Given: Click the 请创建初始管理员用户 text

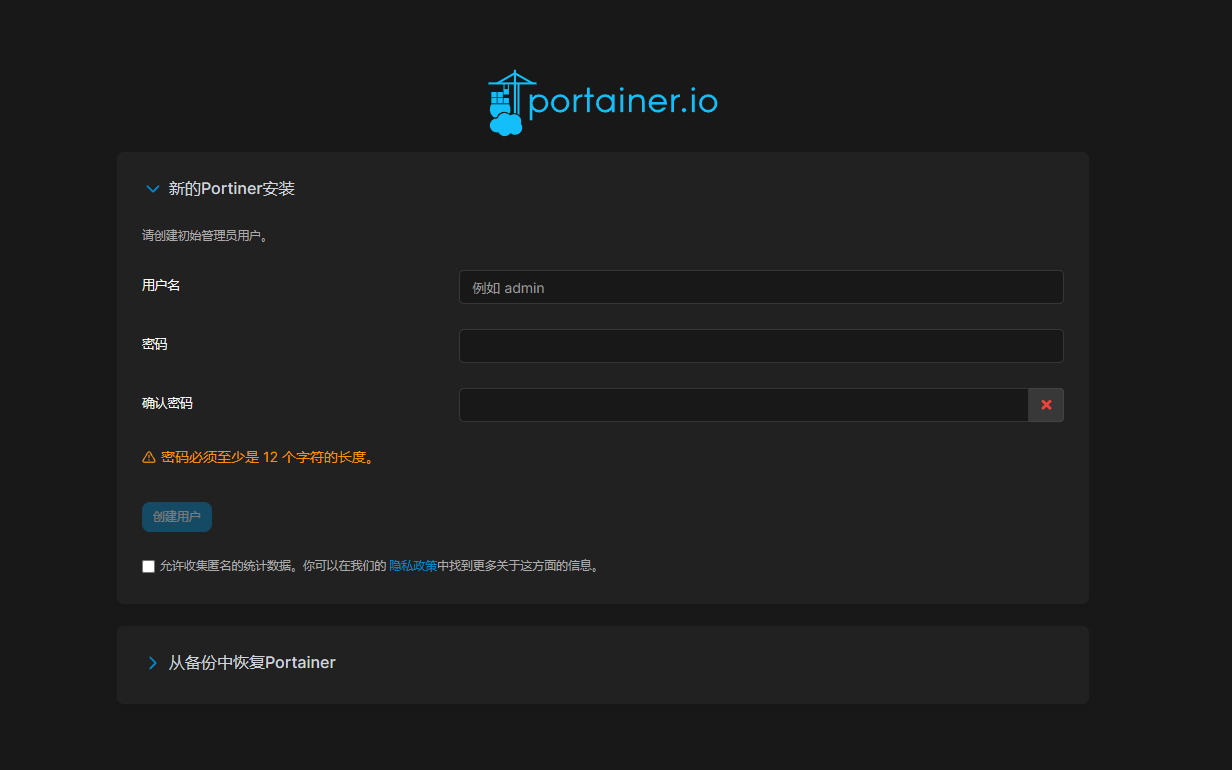Looking at the screenshot, I should pyautogui.click(x=205, y=236).
